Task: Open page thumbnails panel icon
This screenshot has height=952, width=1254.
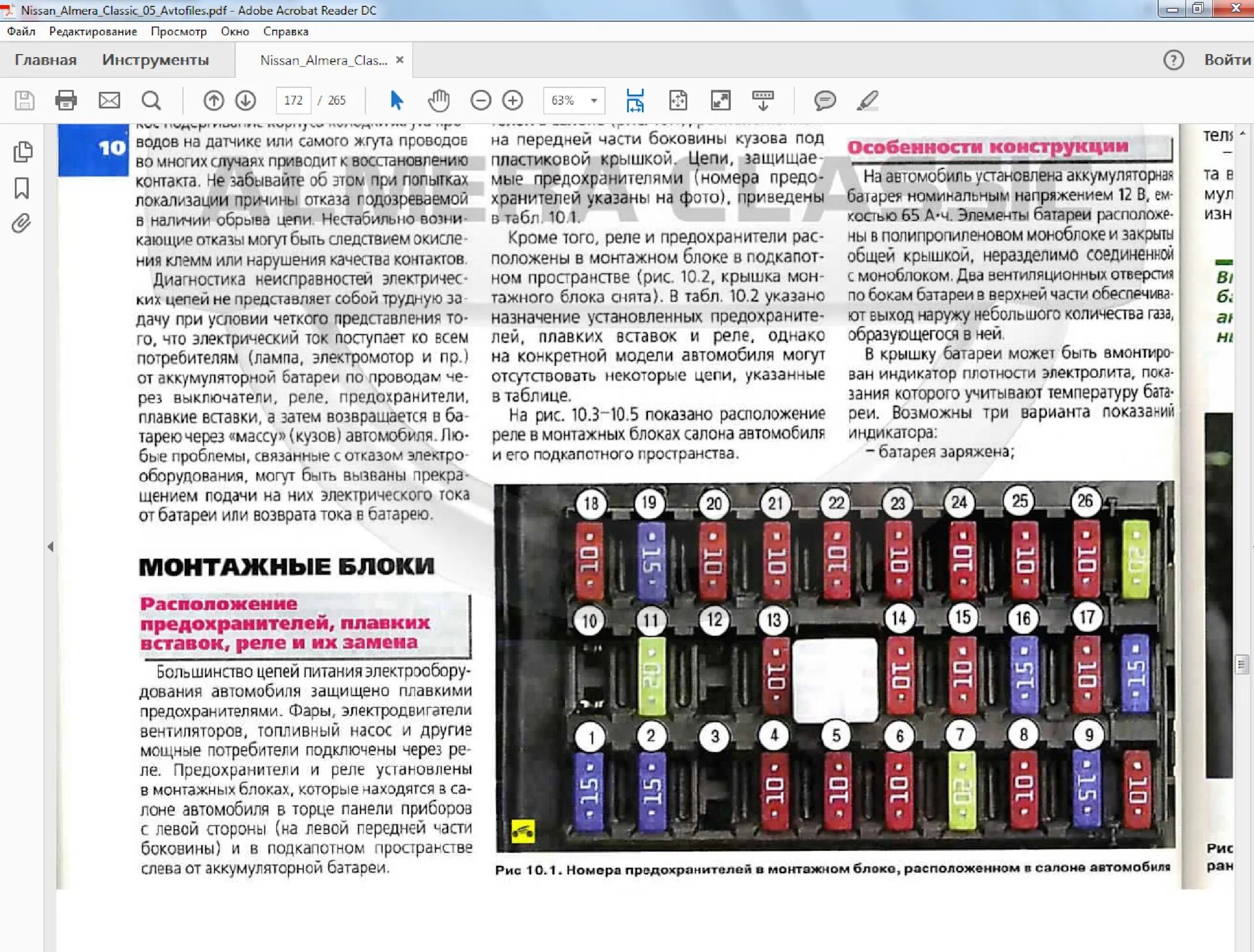Action: coord(23,151)
